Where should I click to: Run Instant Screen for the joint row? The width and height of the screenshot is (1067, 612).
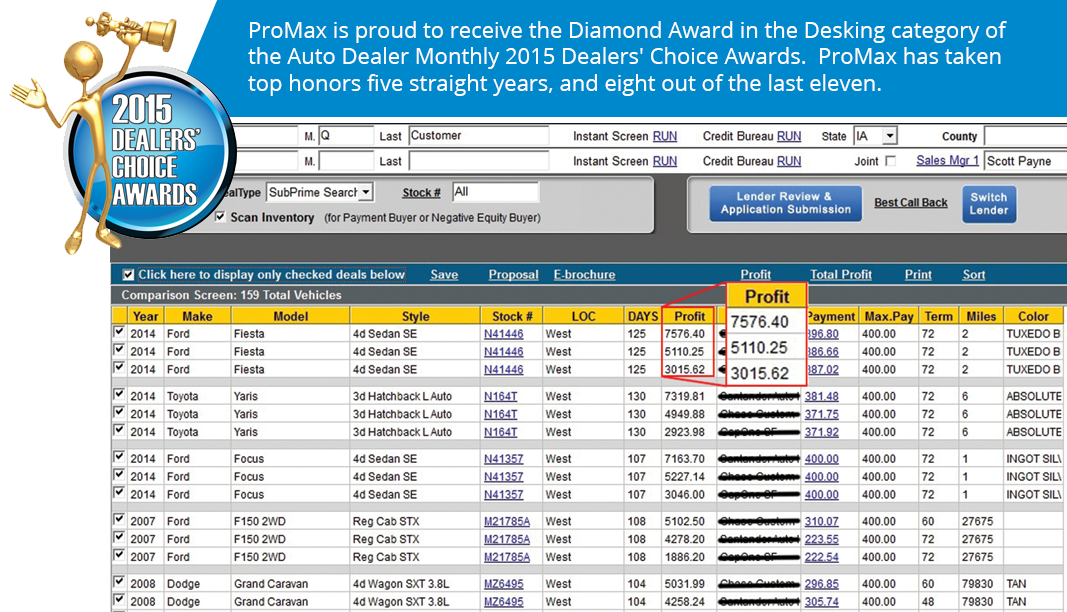[665, 161]
